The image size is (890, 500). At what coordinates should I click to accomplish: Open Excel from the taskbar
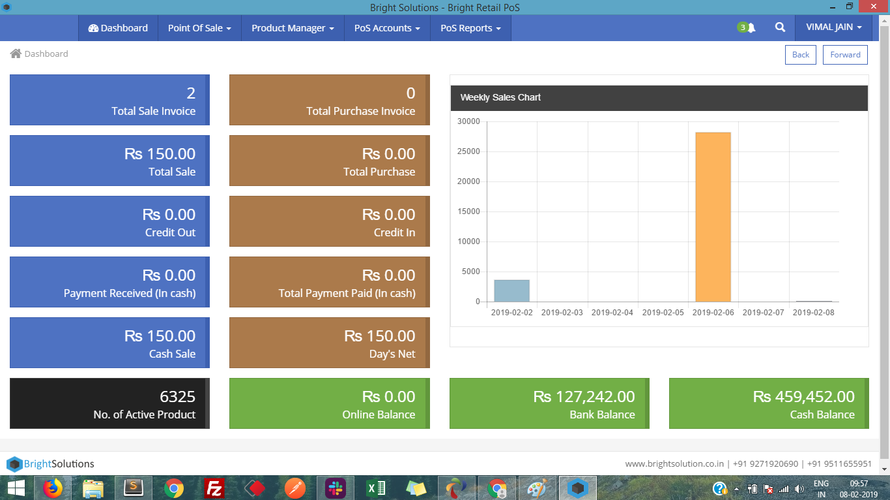pyautogui.click(x=376, y=488)
